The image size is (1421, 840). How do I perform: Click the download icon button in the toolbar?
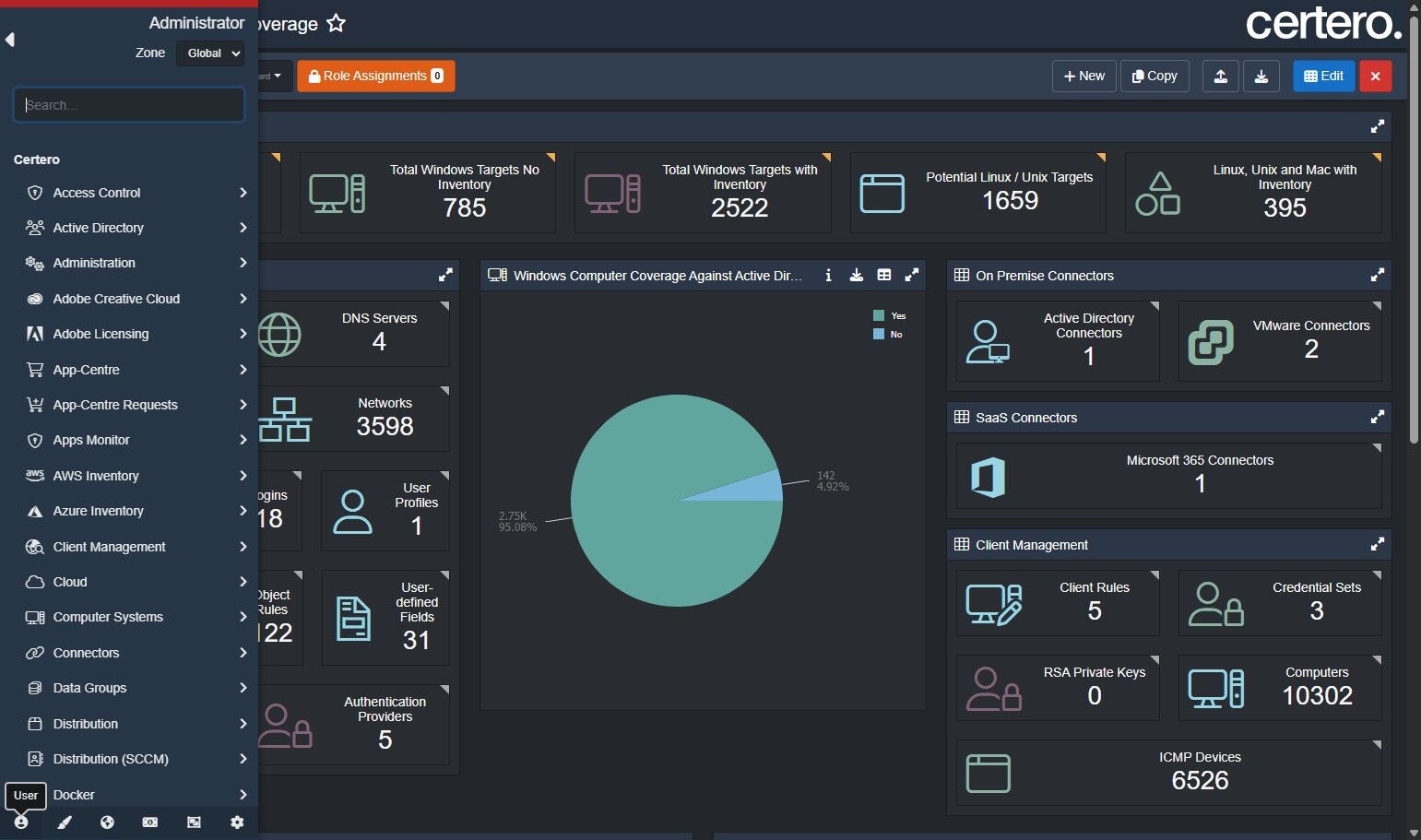point(1261,77)
